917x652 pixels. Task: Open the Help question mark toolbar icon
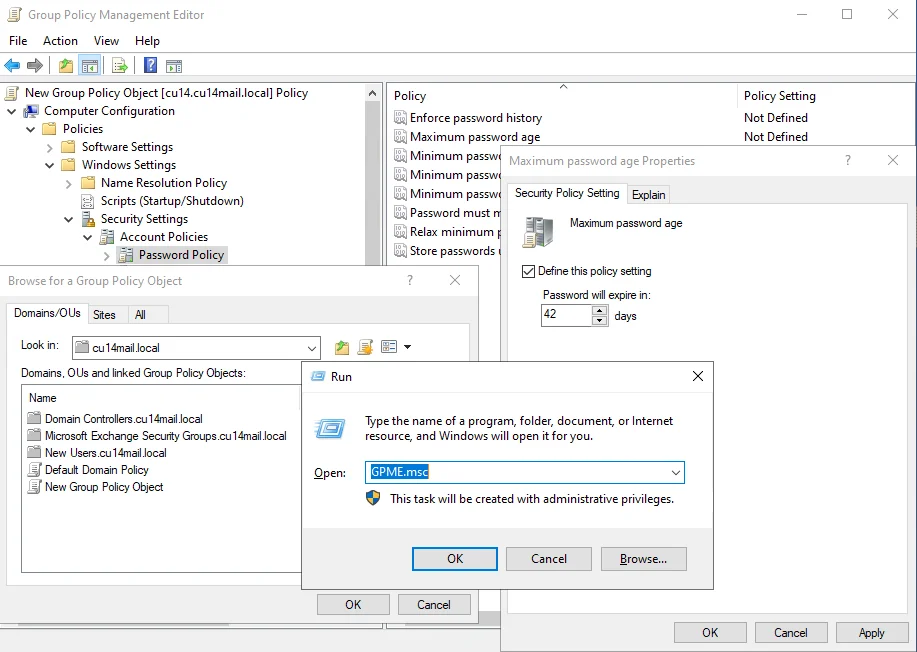coord(150,65)
